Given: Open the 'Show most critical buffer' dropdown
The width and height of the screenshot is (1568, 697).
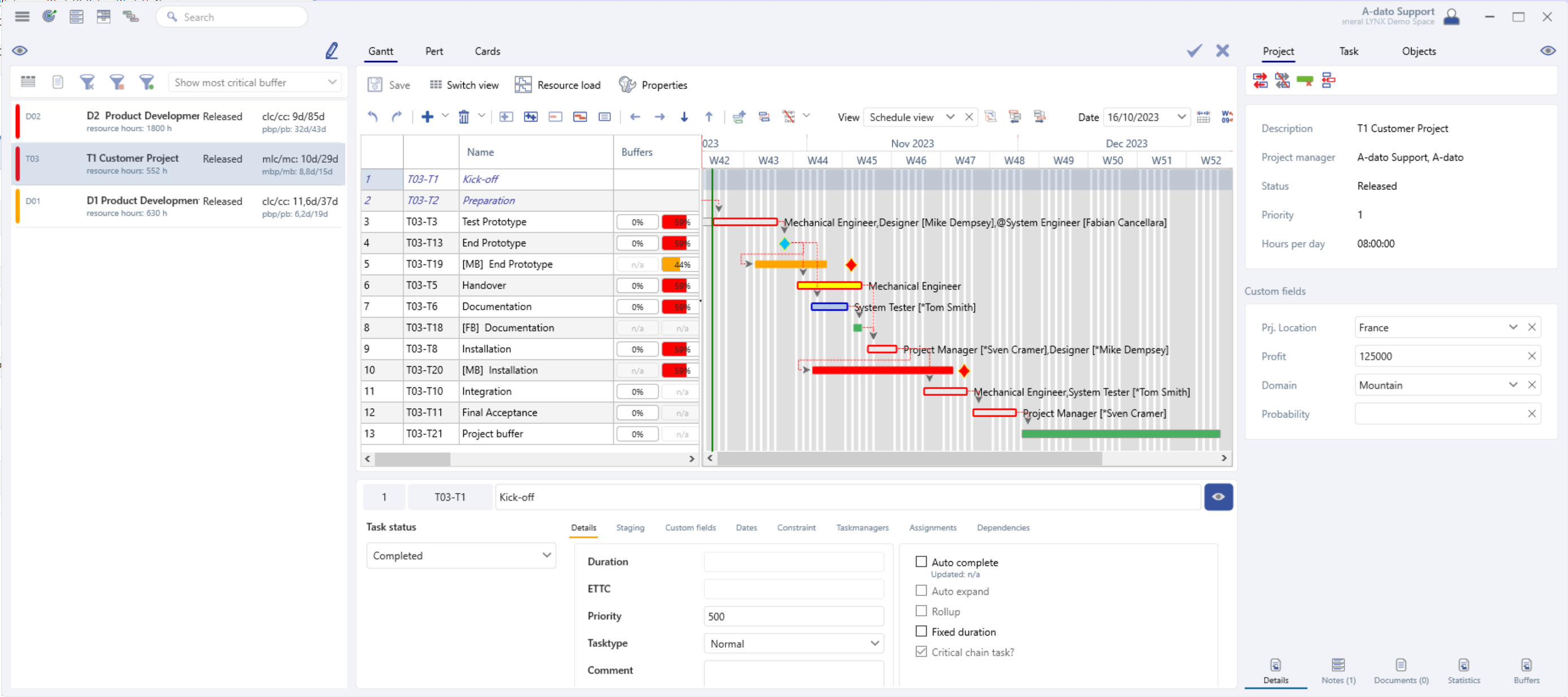Looking at the screenshot, I should coord(332,81).
